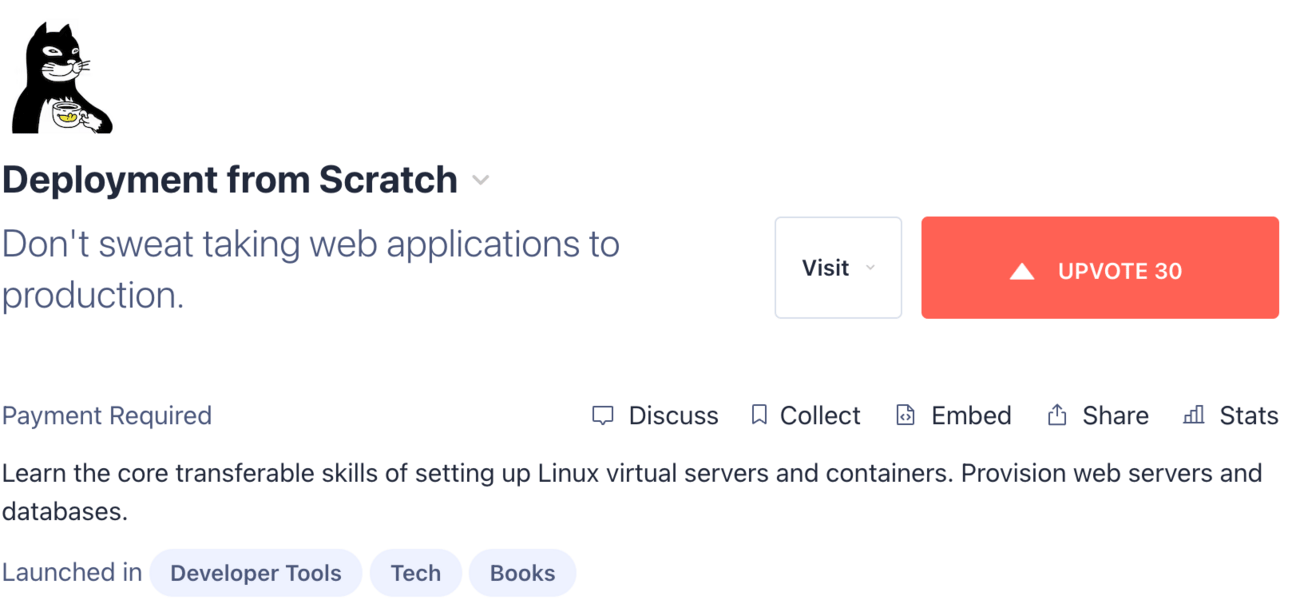Screen dimensions: 1292x612
Task: Click the black cat product logo thumbnail
Action: 62,78
